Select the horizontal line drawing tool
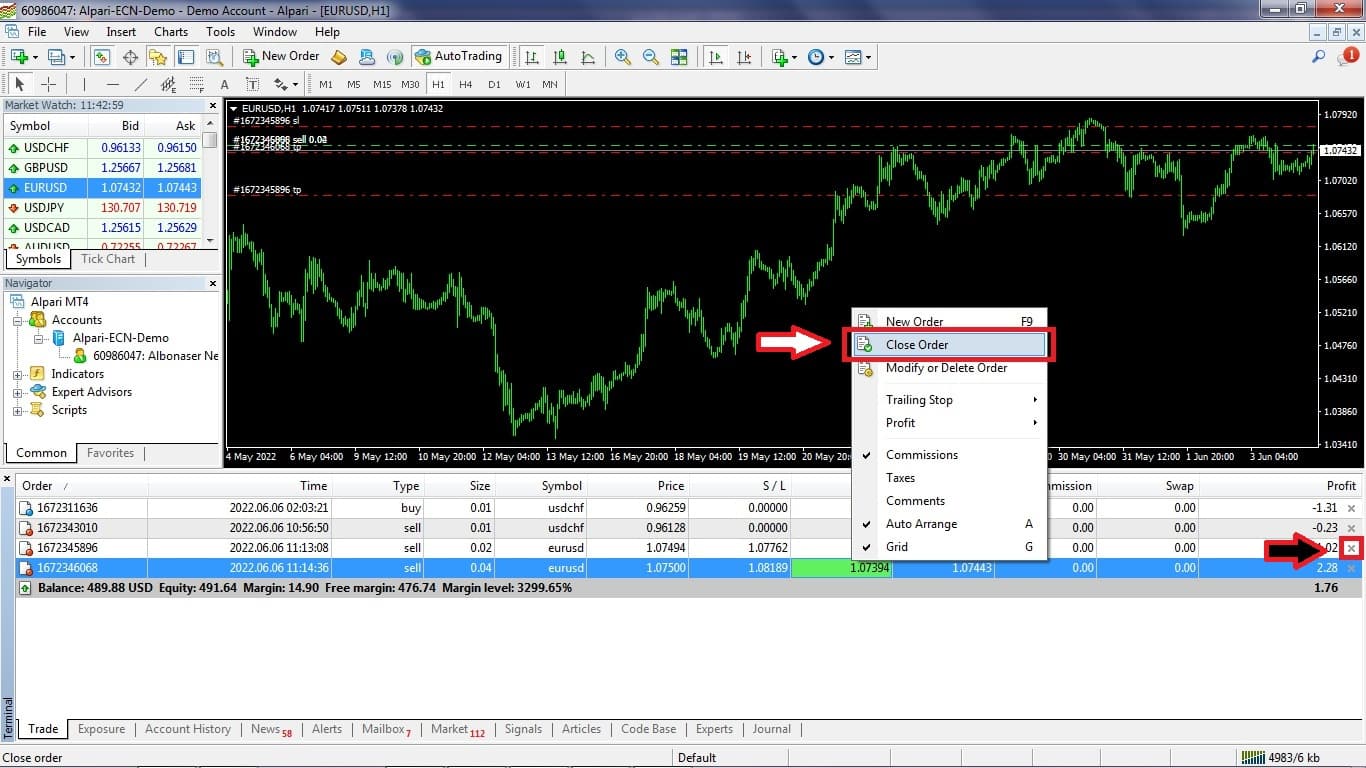 [112, 84]
